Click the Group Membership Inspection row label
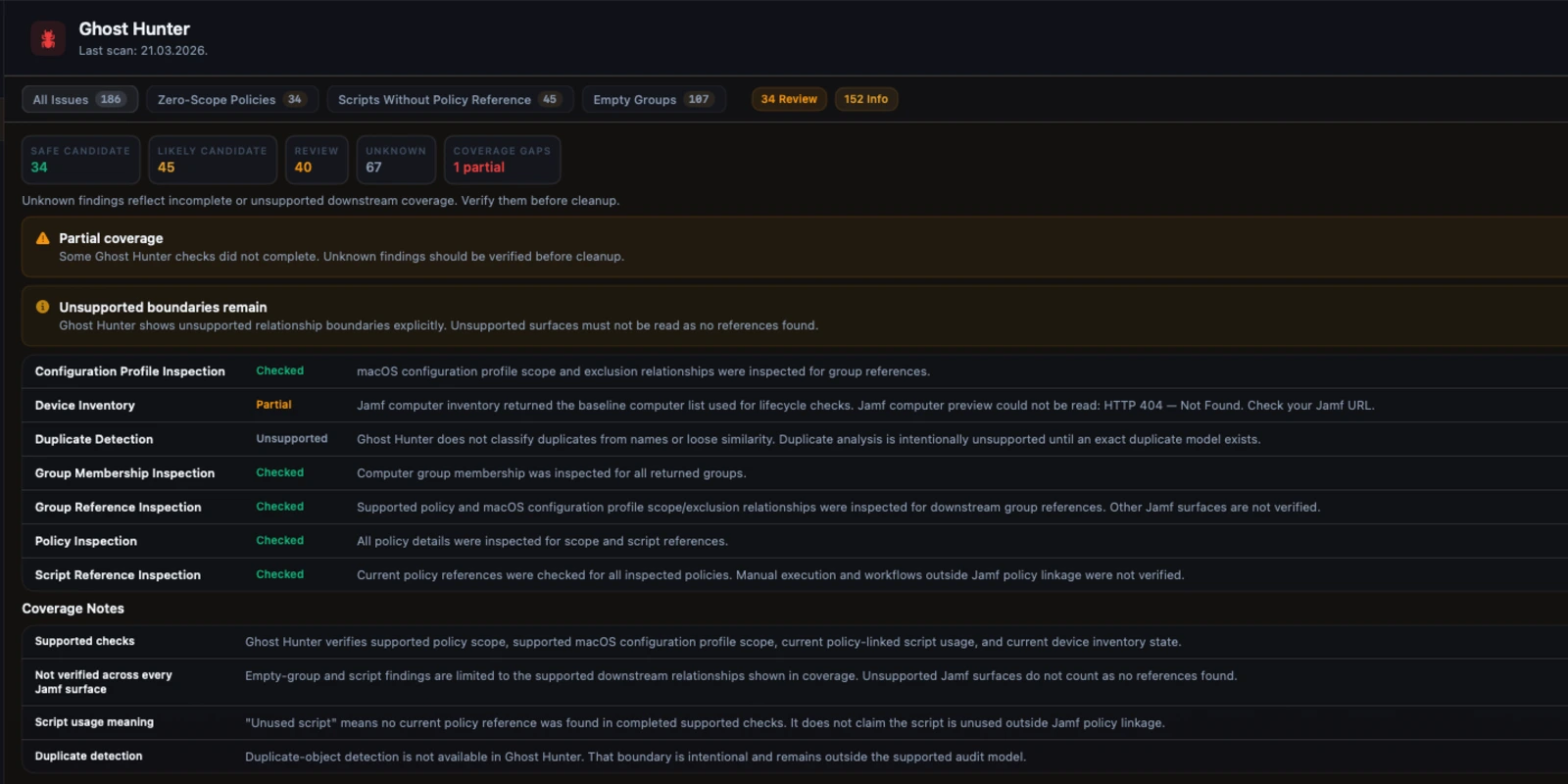Viewport: 1568px width, 784px height. tap(124, 473)
